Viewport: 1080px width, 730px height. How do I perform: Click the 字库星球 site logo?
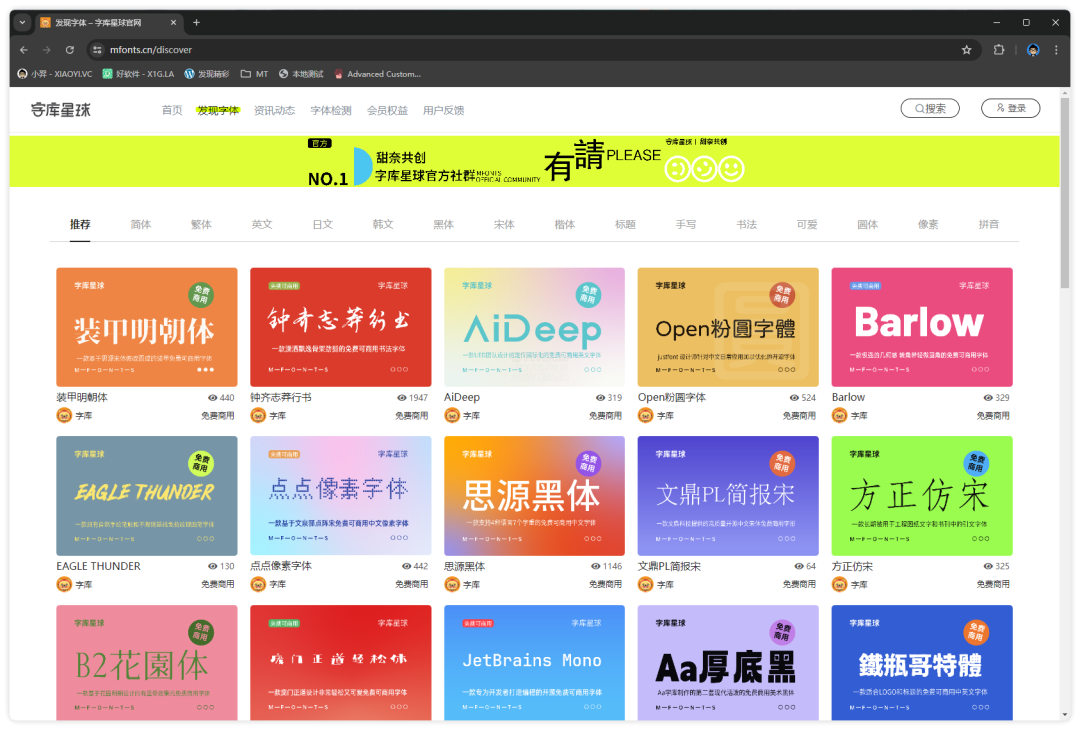coord(61,110)
